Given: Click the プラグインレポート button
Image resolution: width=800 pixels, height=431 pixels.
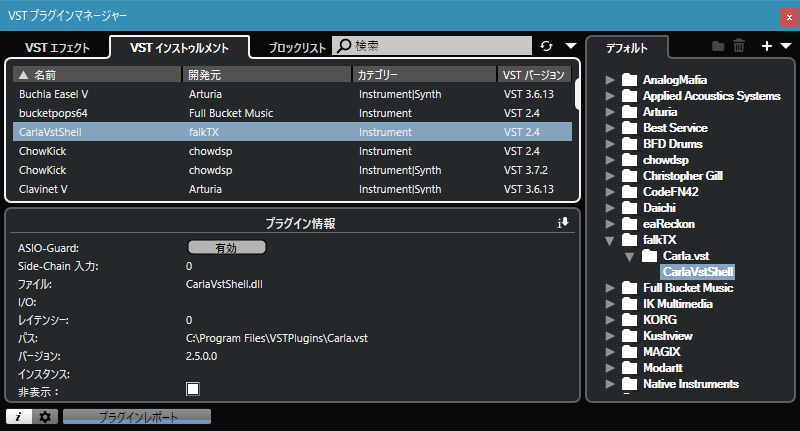Looking at the screenshot, I should 137,417.
